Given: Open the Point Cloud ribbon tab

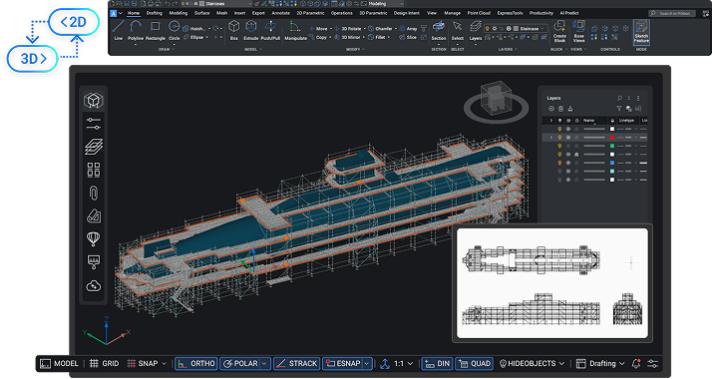Looking at the screenshot, I should point(479,13).
